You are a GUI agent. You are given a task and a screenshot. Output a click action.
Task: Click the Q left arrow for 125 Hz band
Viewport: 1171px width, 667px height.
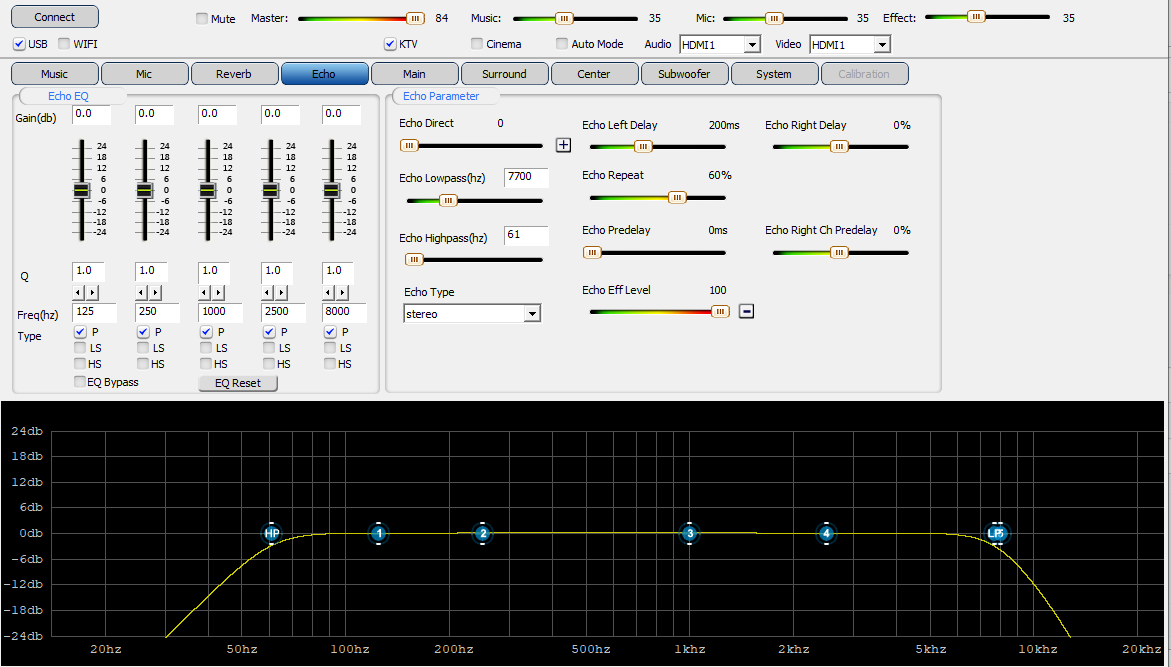[x=79, y=293]
